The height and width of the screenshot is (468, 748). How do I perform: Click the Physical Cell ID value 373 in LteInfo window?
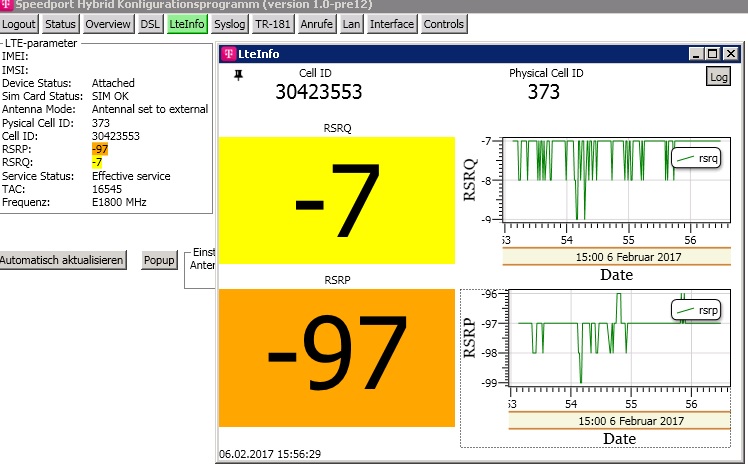(x=544, y=92)
